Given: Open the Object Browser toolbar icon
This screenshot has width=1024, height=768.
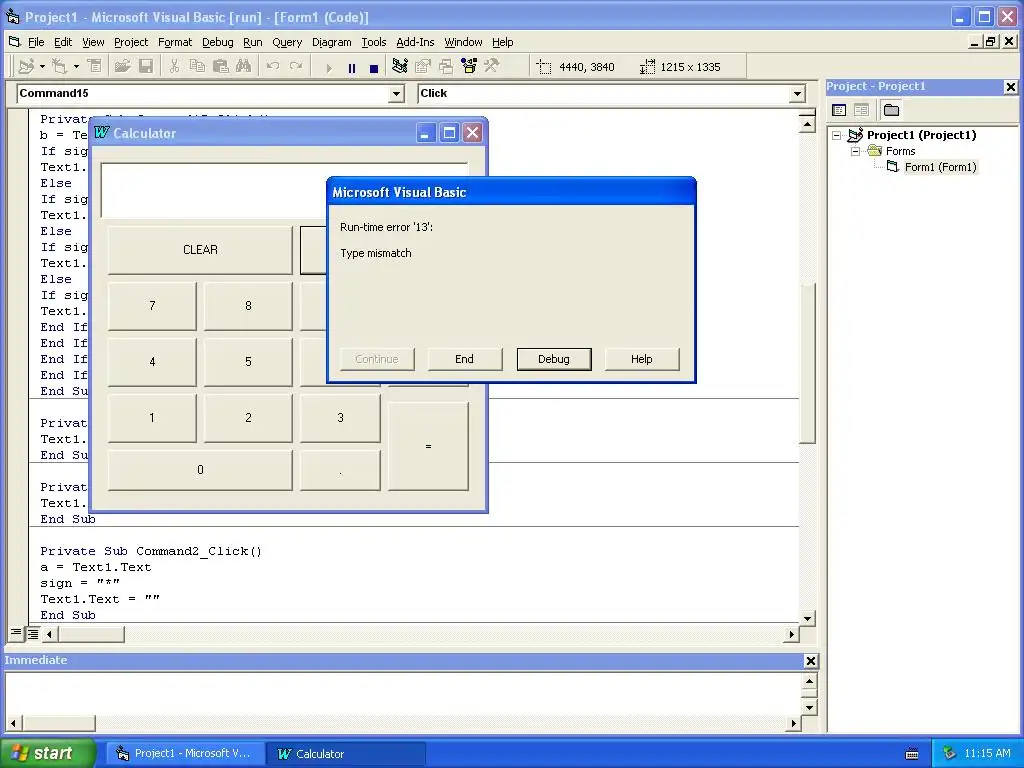Looking at the screenshot, I should coord(469,67).
